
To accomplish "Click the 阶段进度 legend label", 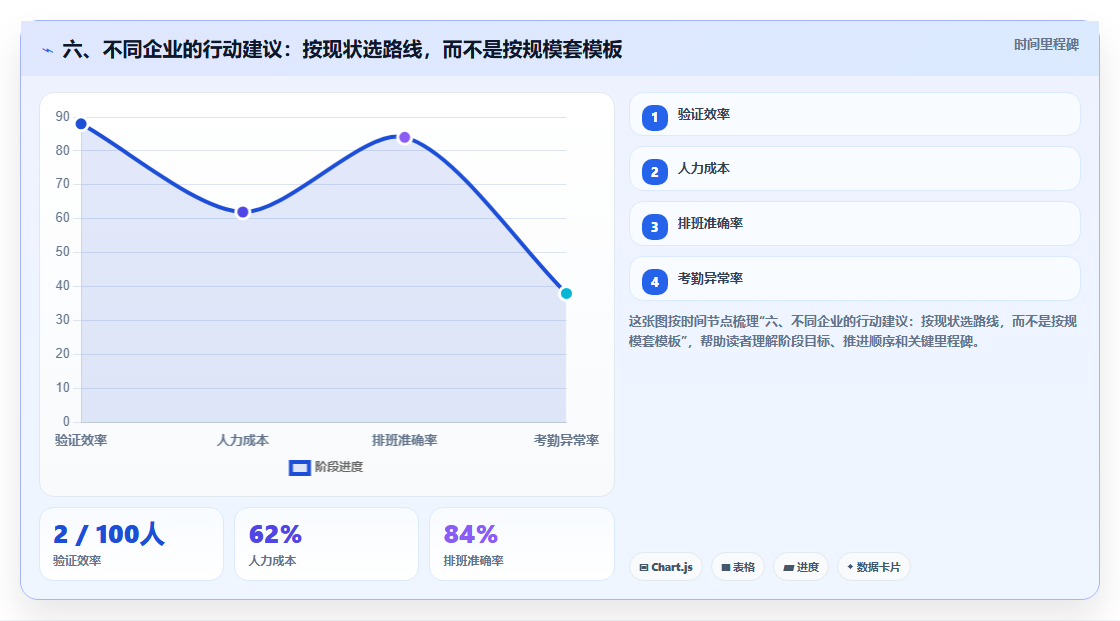I will pyautogui.click(x=339, y=467).
